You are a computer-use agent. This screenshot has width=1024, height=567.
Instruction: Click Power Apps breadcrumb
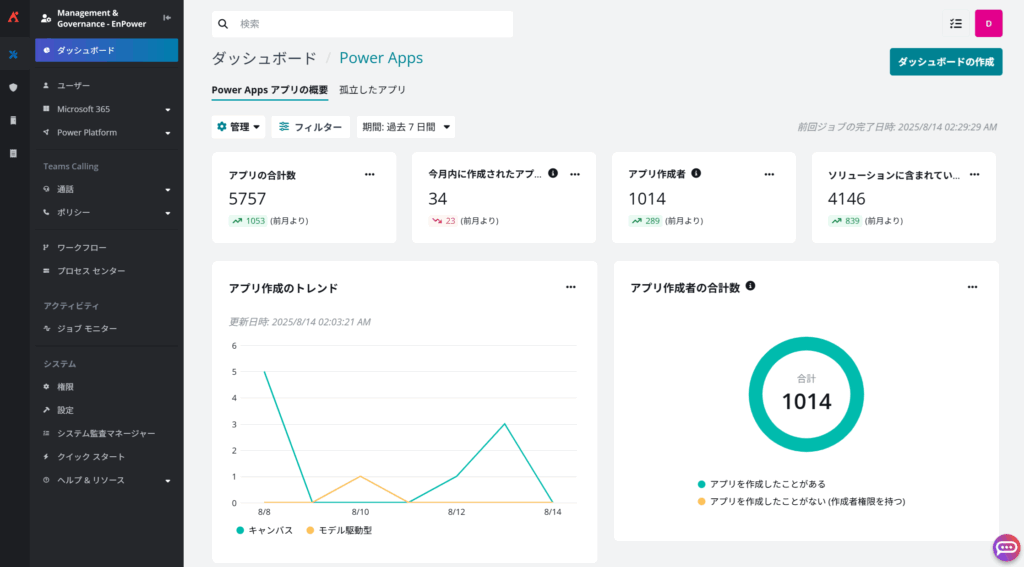[381, 58]
